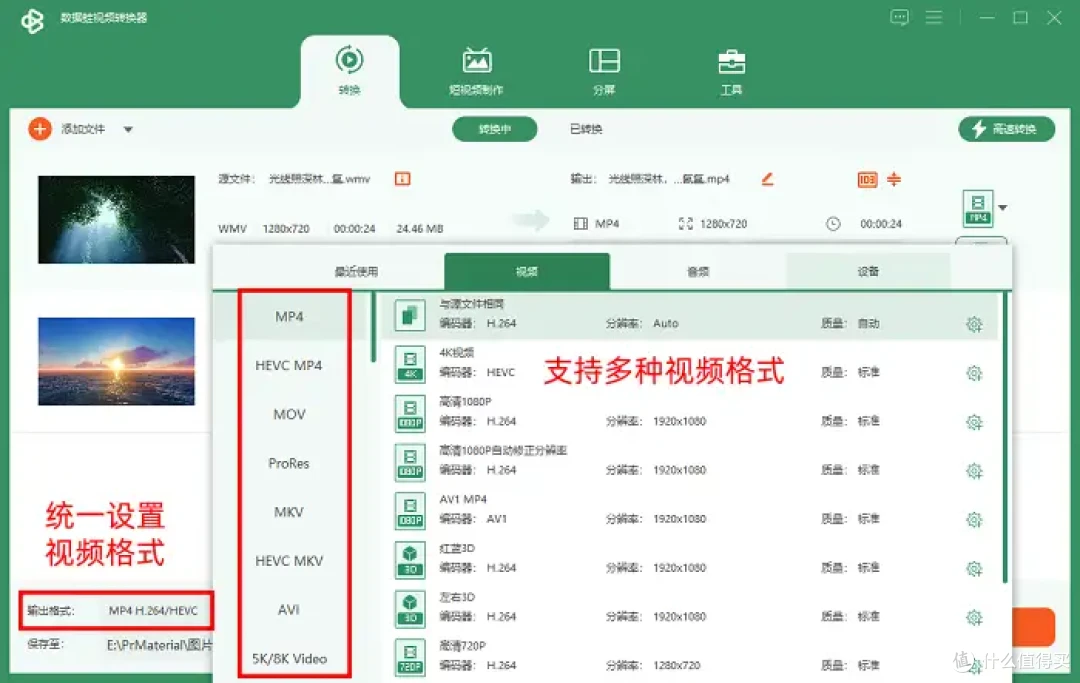Click the 与源文件相同 preset icon
The height and width of the screenshot is (683, 1080).
click(x=410, y=315)
